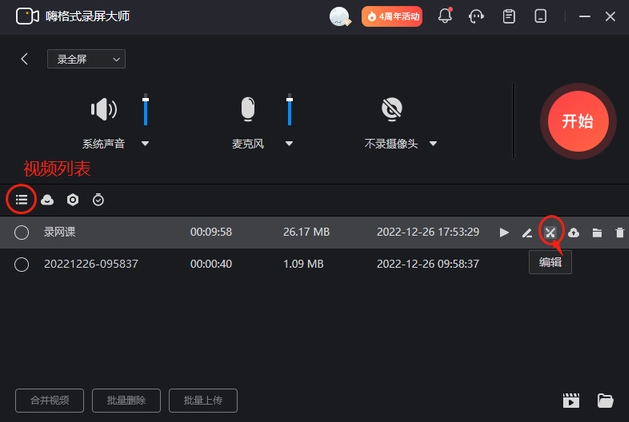The height and width of the screenshot is (422, 629).
Task: Click the user avatar in title bar
Action: (x=340, y=16)
